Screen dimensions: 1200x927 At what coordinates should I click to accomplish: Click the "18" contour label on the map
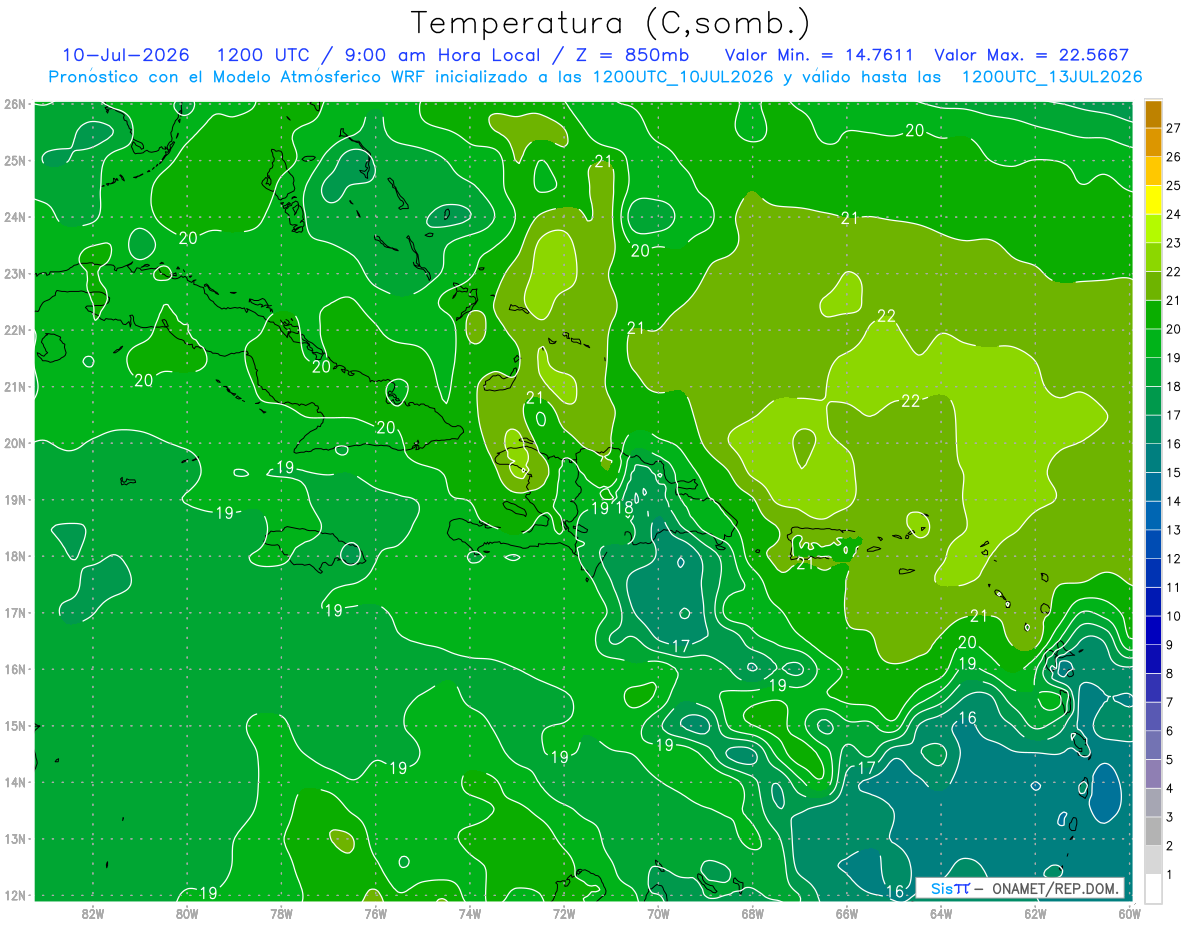pyautogui.click(x=624, y=508)
